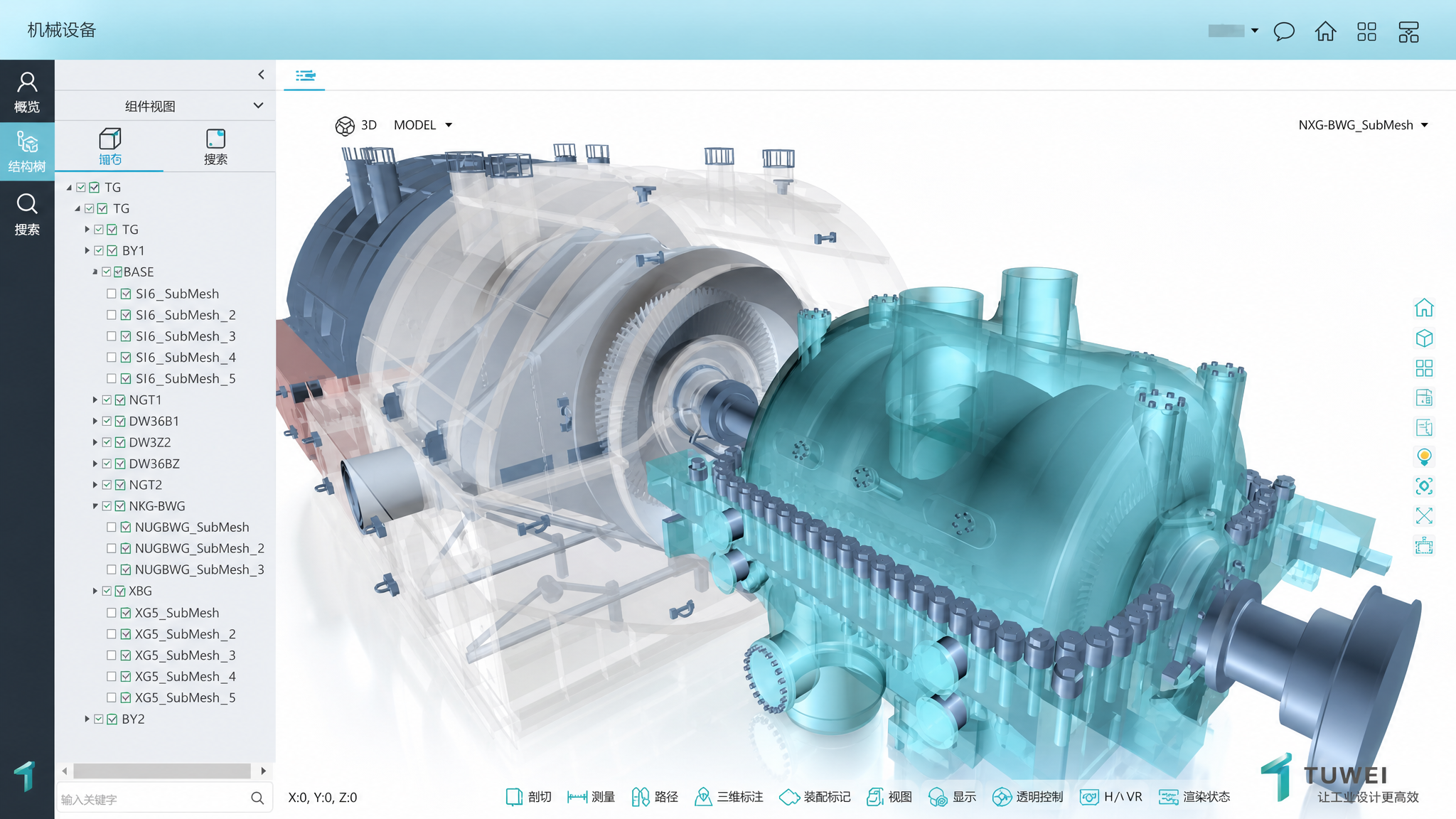Image resolution: width=1456 pixels, height=819 pixels.
Task: Tick the empty box for XG5_SubMesh_4
Action: pos(112,676)
